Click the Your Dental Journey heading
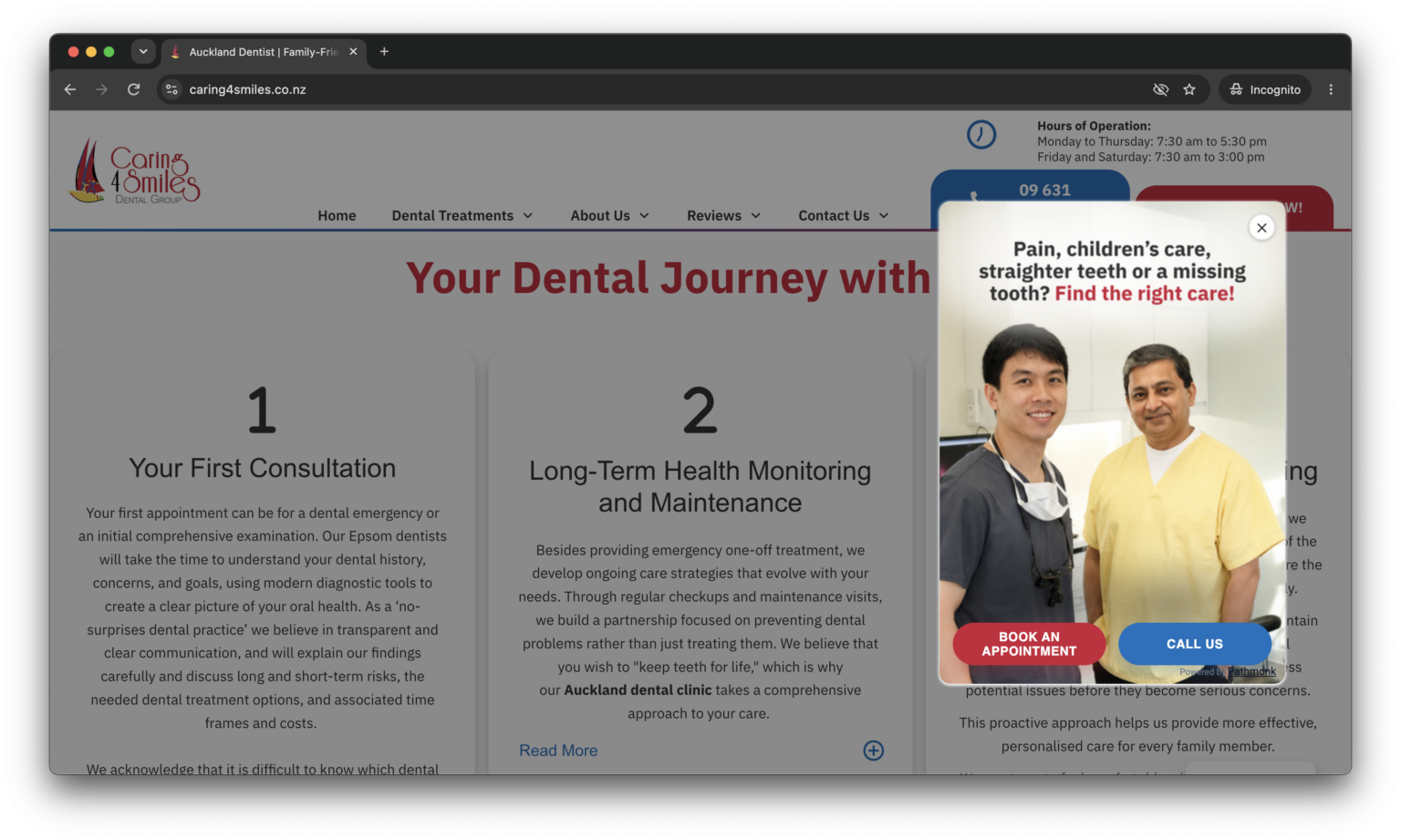This screenshot has width=1401, height=840. (x=669, y=278)
